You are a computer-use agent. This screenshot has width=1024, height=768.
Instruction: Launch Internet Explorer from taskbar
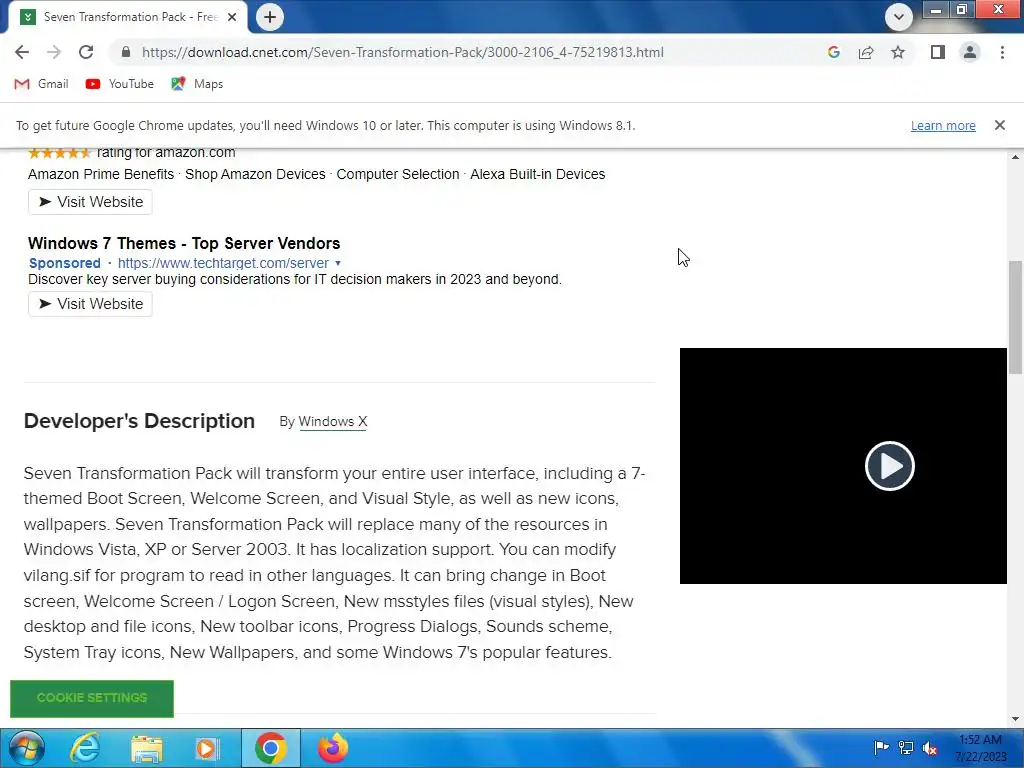click(x=86, y=748)
